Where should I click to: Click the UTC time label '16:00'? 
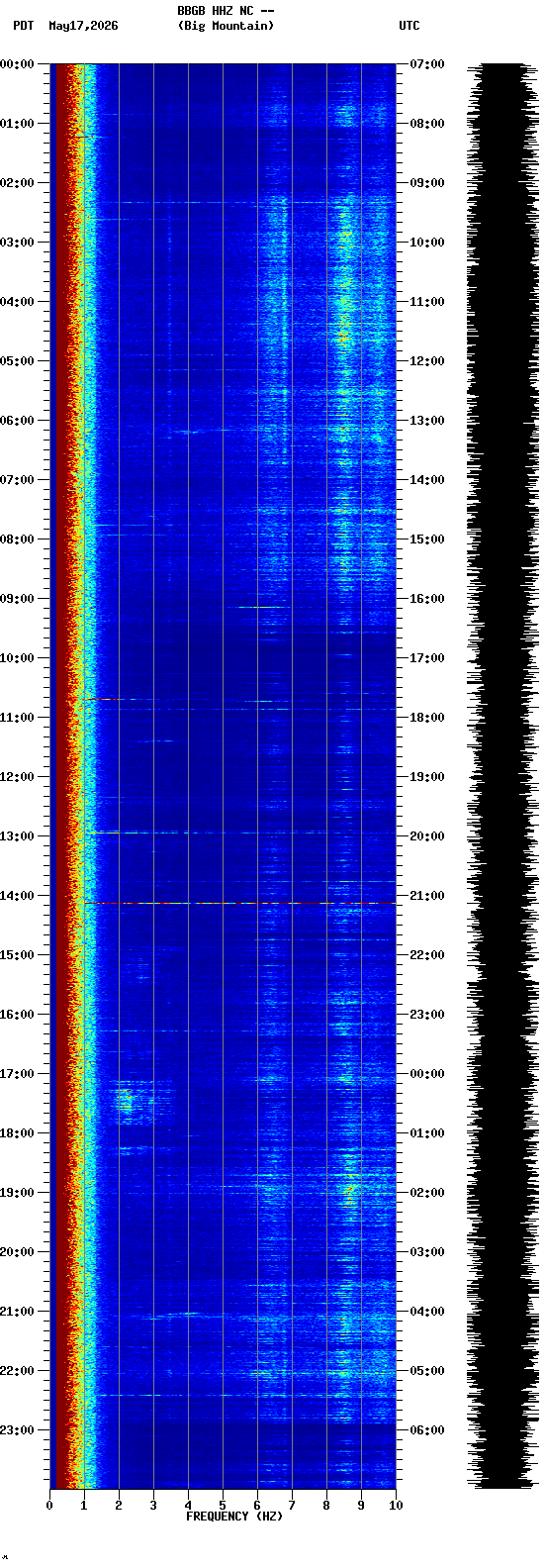427,599
